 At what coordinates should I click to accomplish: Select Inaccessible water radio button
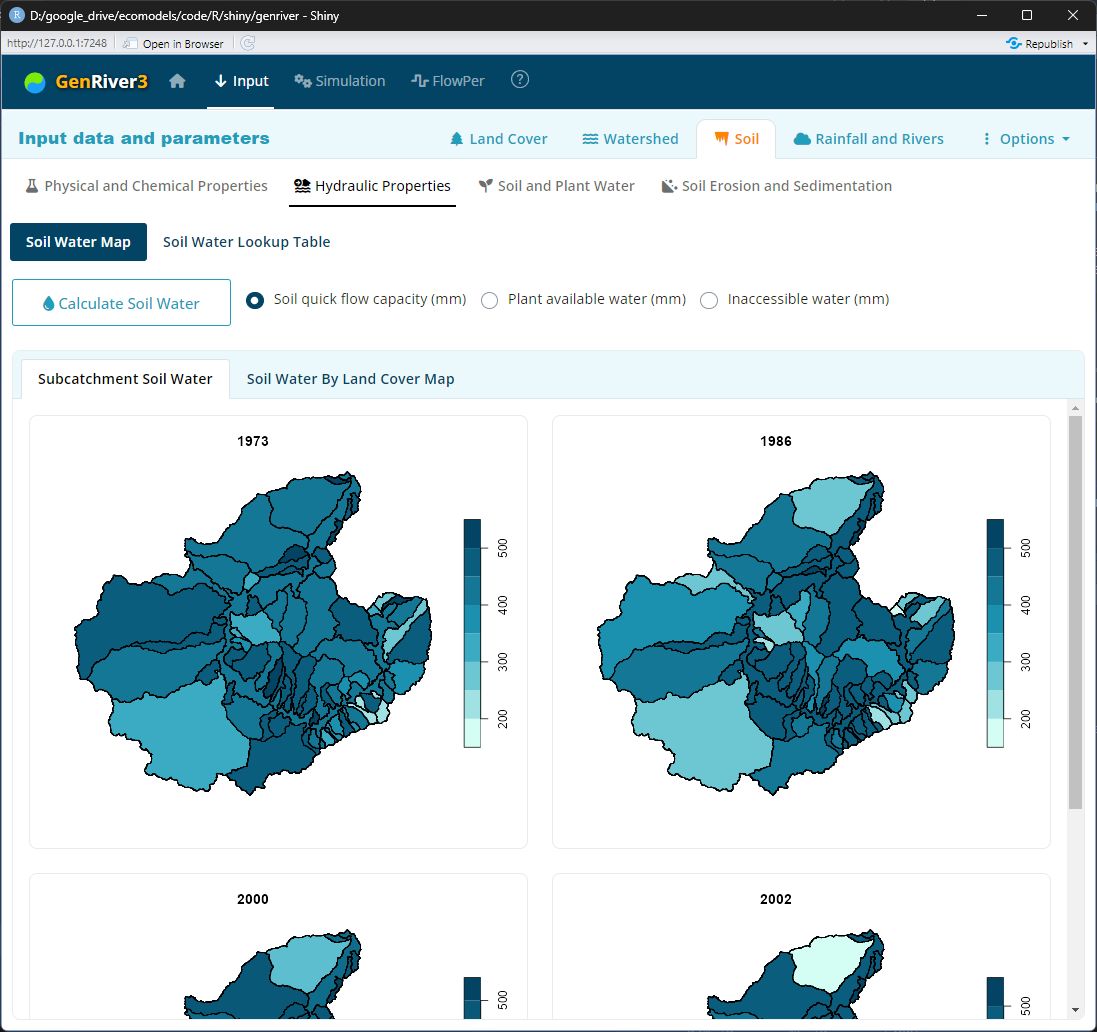pos(709,300)
